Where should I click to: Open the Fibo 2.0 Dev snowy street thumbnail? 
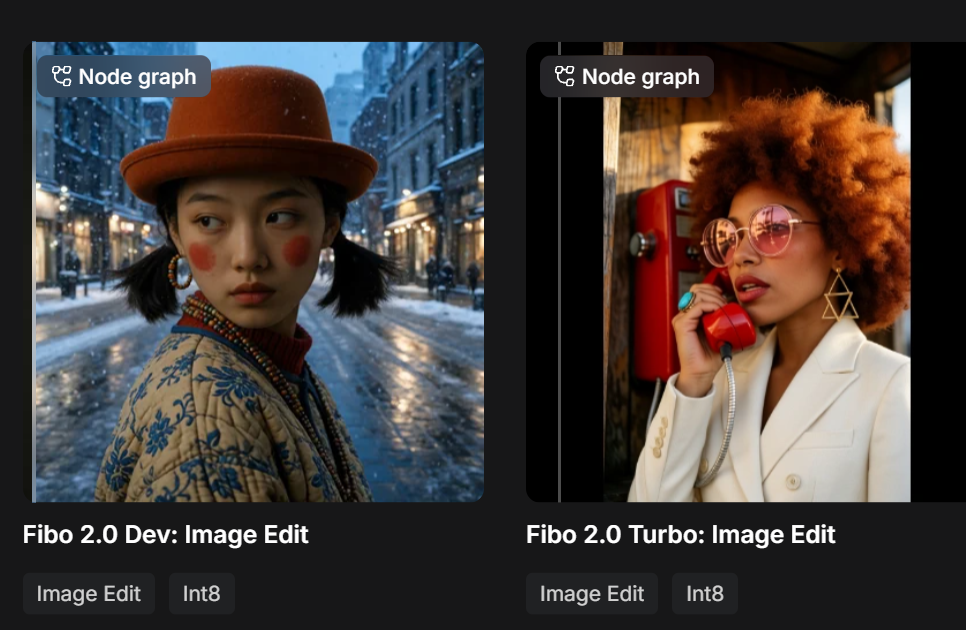tap(253, 272)
